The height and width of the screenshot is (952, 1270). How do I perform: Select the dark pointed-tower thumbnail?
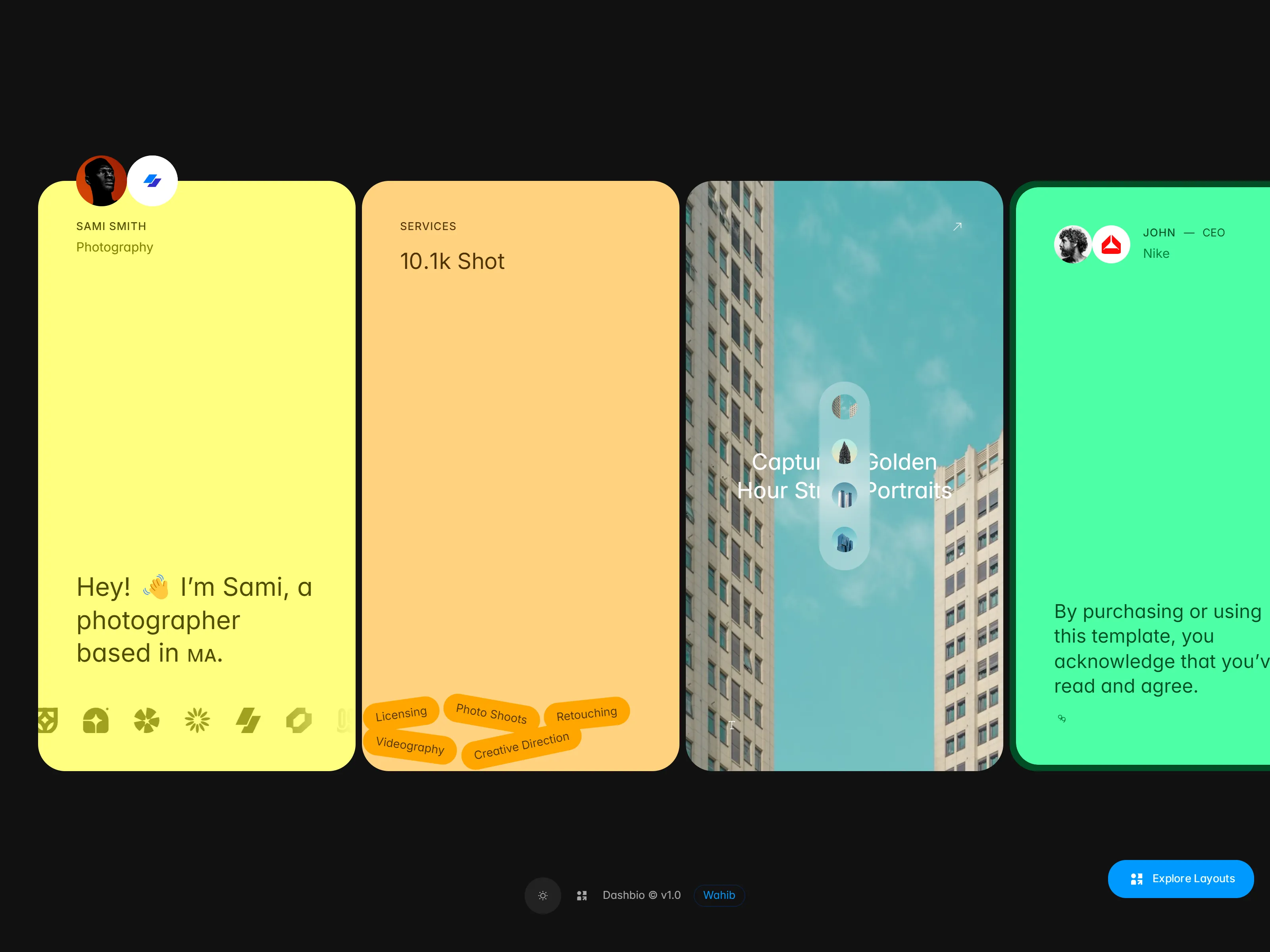coord(845,452)
